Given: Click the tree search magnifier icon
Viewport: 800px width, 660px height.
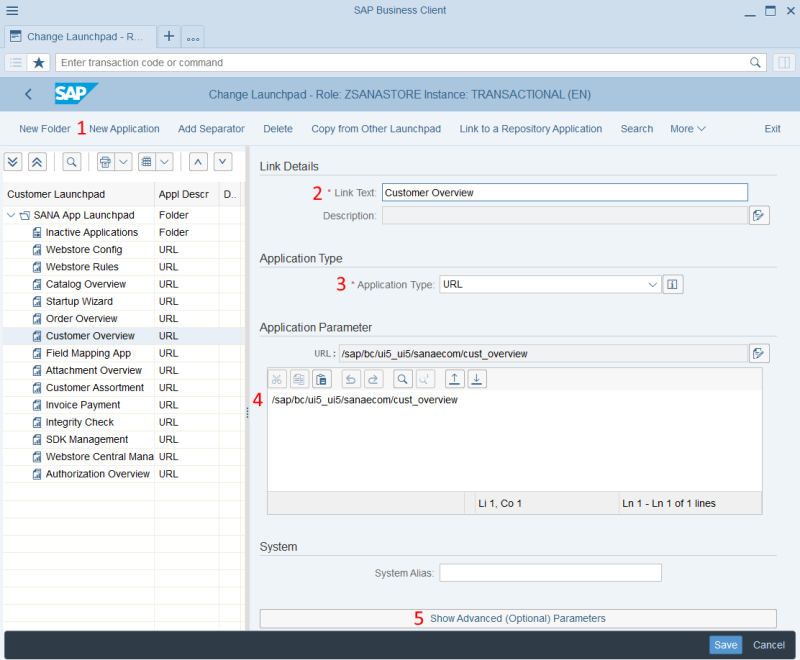Looking at the screenshot, I should point(72,161).
